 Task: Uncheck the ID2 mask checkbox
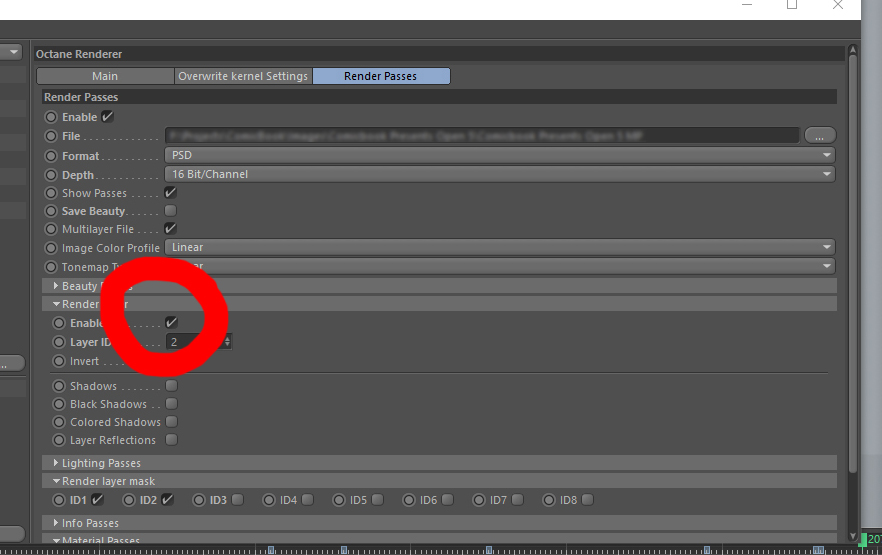(x=168, y=499)
